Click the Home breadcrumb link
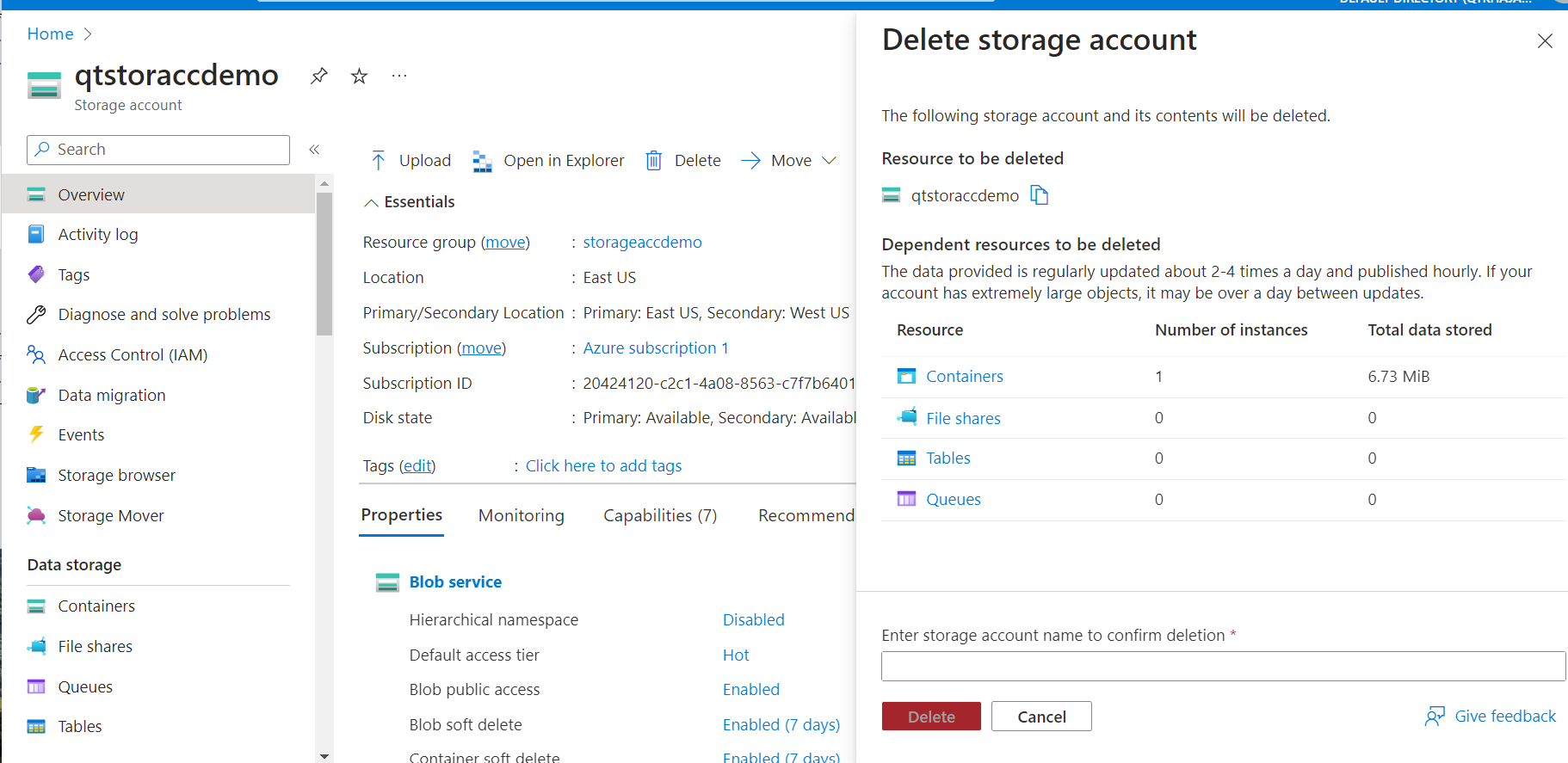This screenshot has height=763, width=1568. tap(51, 34)
